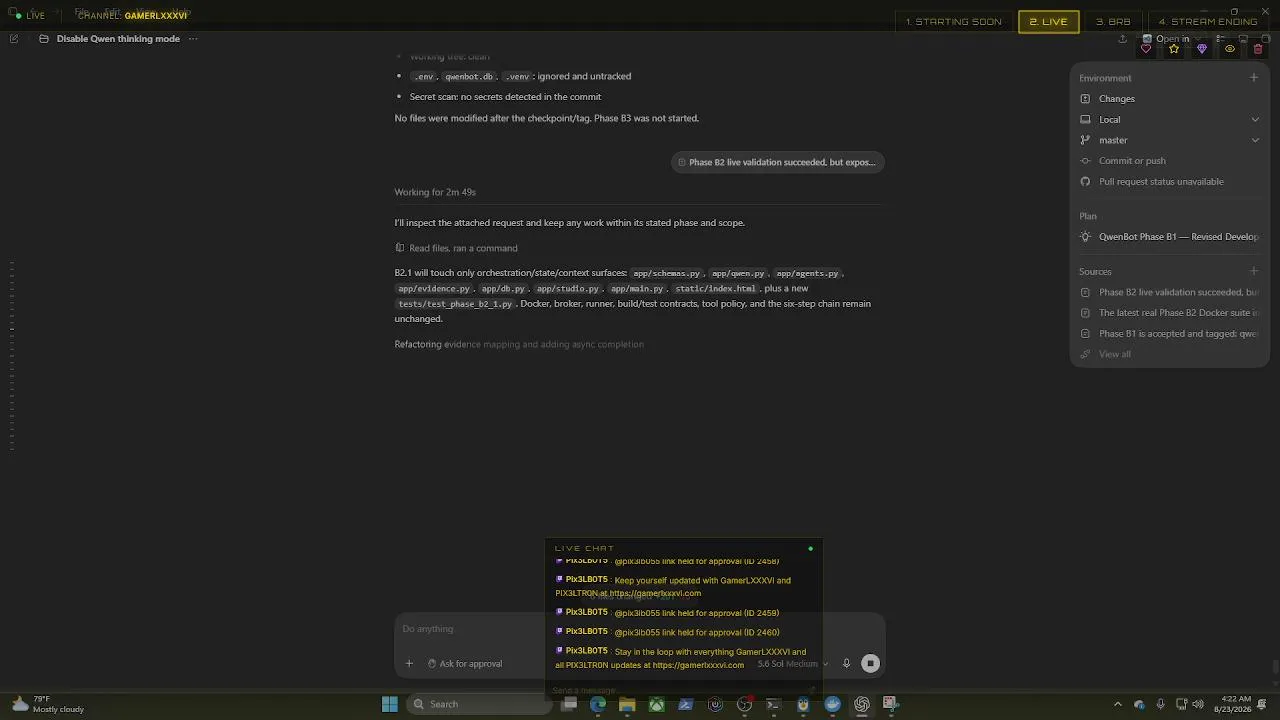1280x720 pixels.
Task: Click the app/schemas.py file reference
Action: pos(667,273)
